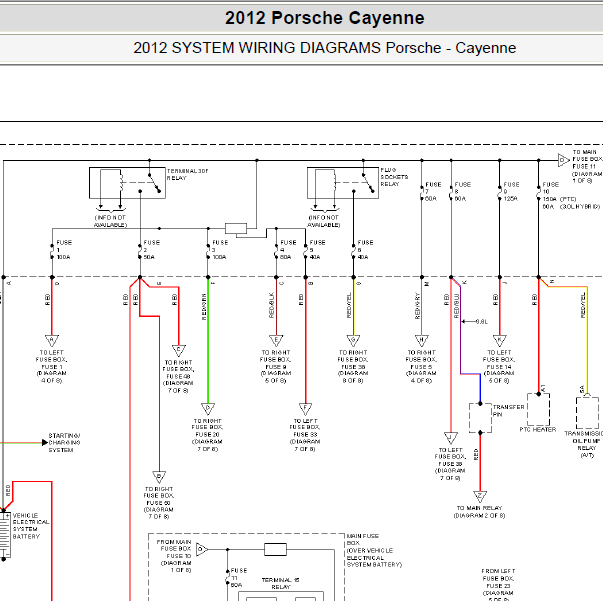Click connector triangle to right fuse box fuse 20

coord(208,408)
